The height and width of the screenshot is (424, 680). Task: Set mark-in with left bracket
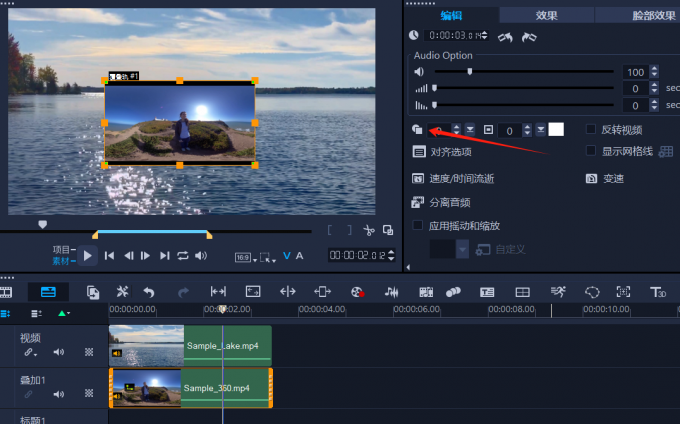330,230
